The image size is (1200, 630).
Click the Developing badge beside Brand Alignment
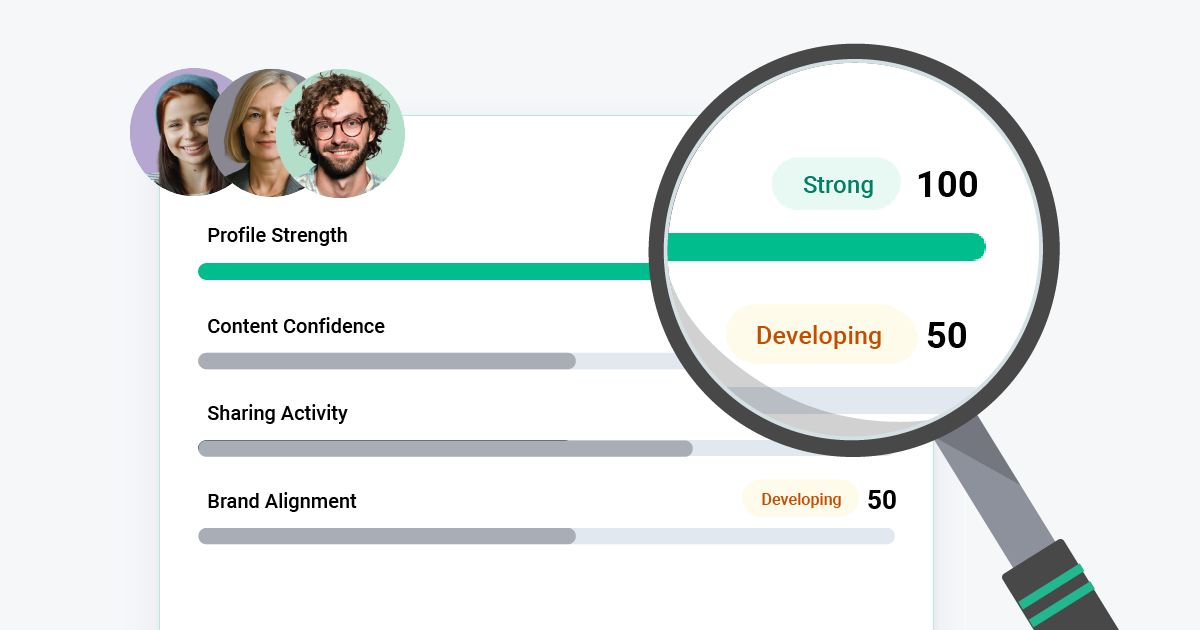tap(800, 499)
